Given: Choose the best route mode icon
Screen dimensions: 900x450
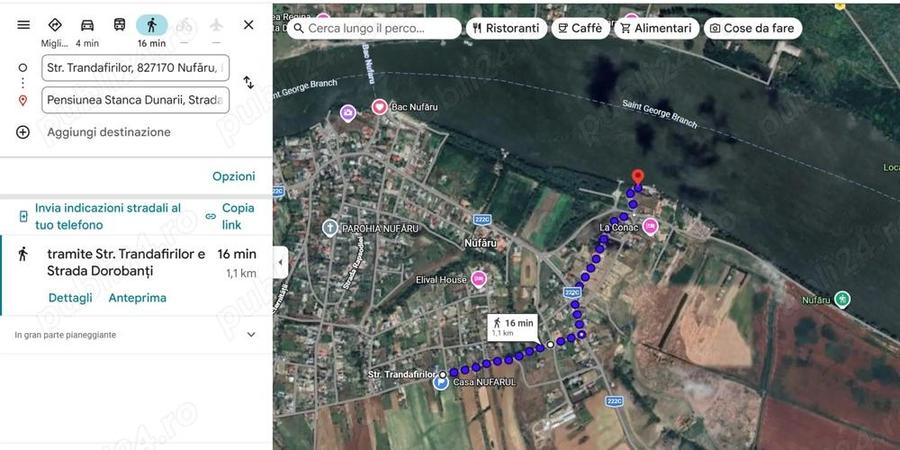Looking at the screenshot, I should tap(55, 25).
